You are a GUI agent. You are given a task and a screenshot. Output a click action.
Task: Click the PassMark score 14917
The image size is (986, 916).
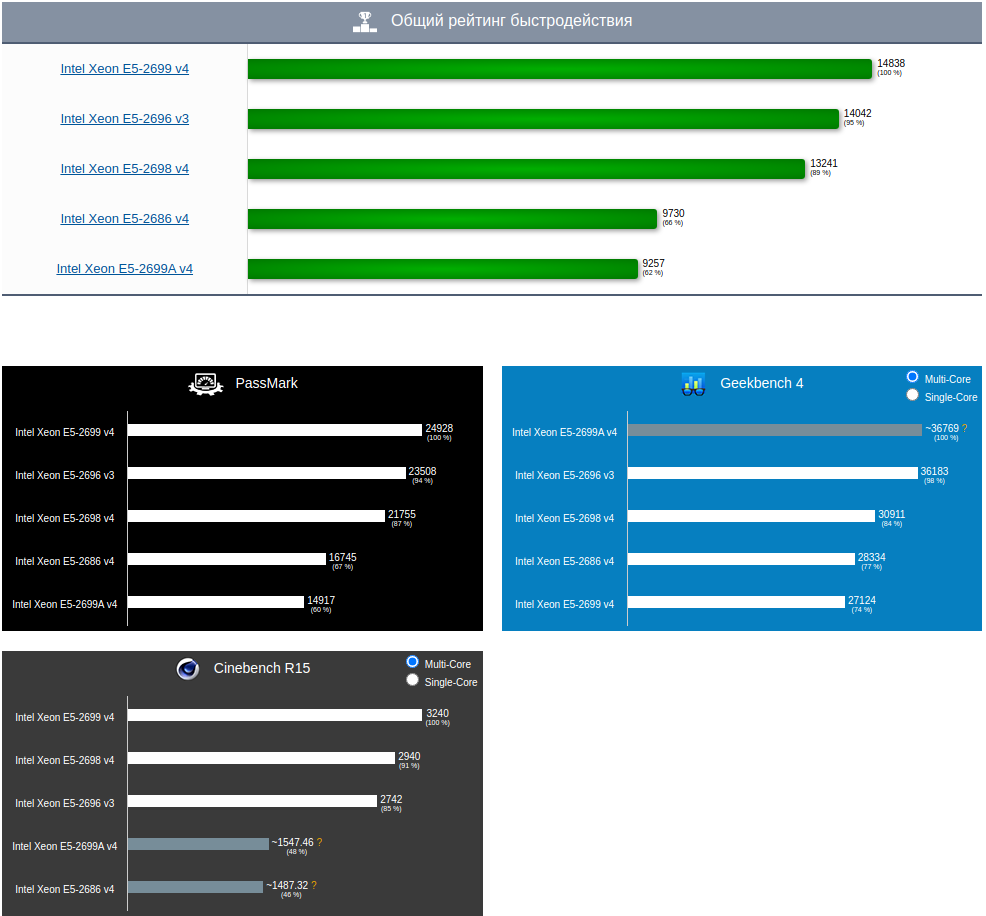321,600
